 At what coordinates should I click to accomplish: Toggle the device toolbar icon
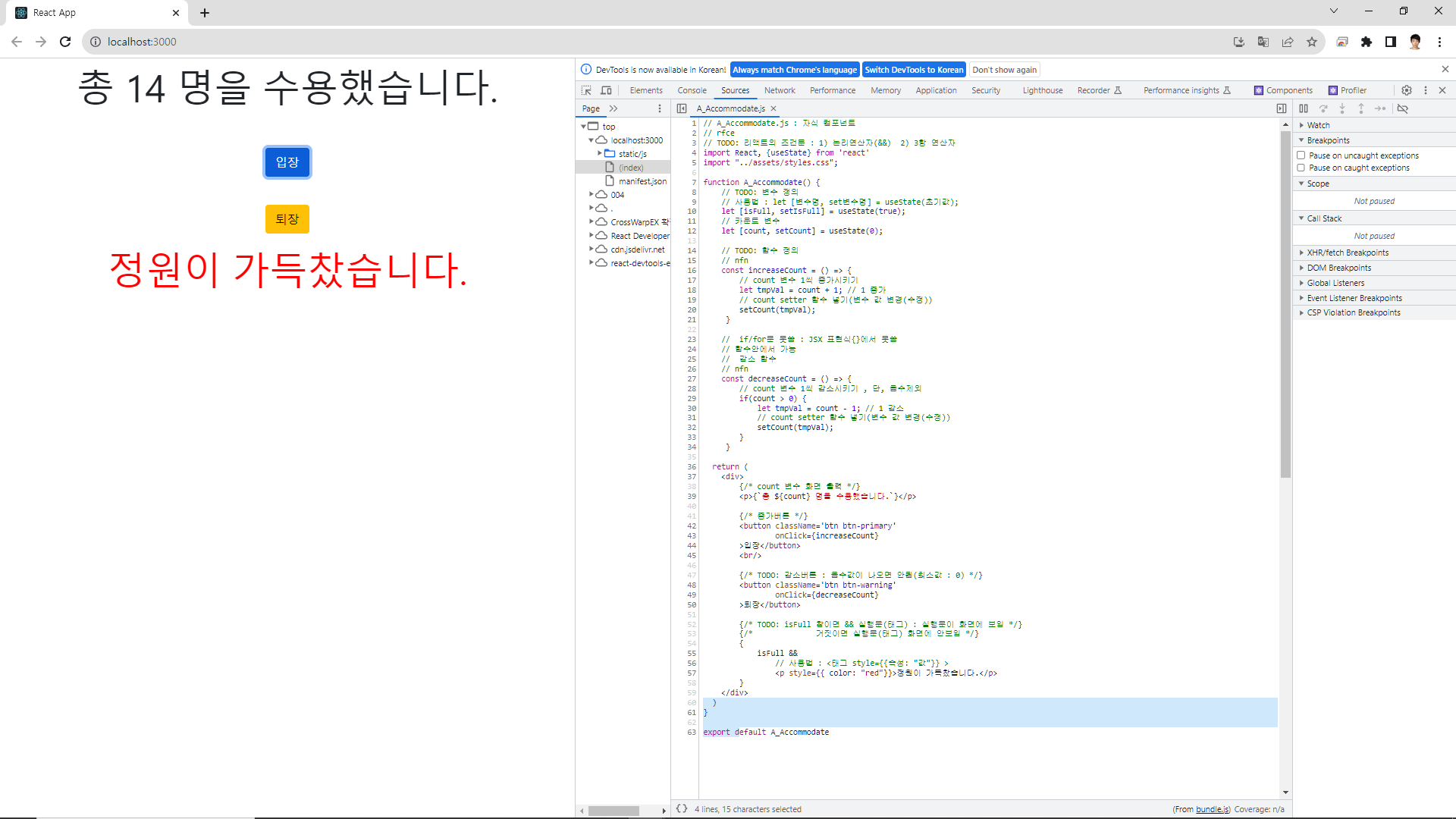pyautogui.click(x=606, y=90)
